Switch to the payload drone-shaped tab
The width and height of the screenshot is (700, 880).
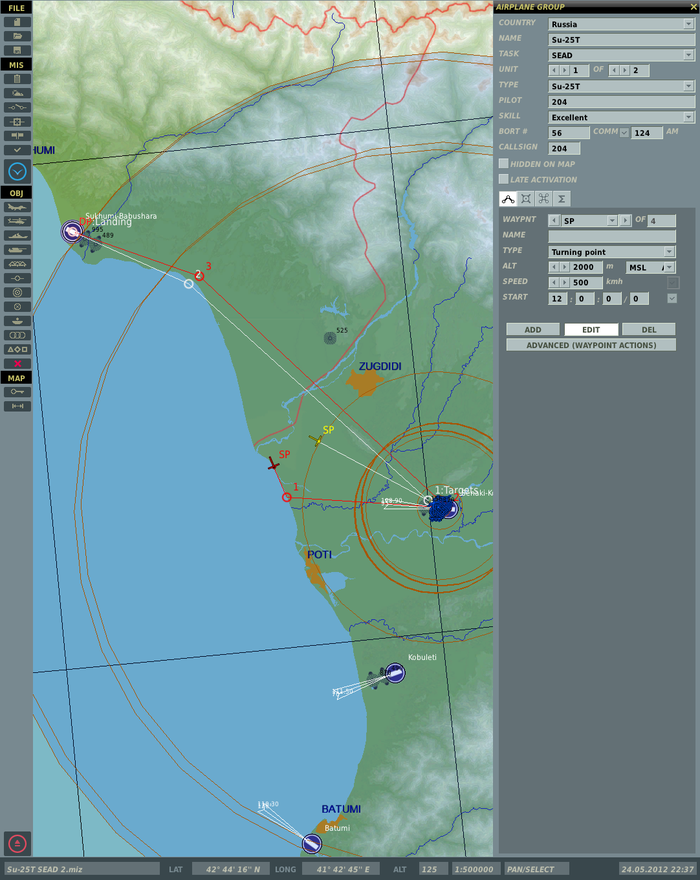coord(543,198)
